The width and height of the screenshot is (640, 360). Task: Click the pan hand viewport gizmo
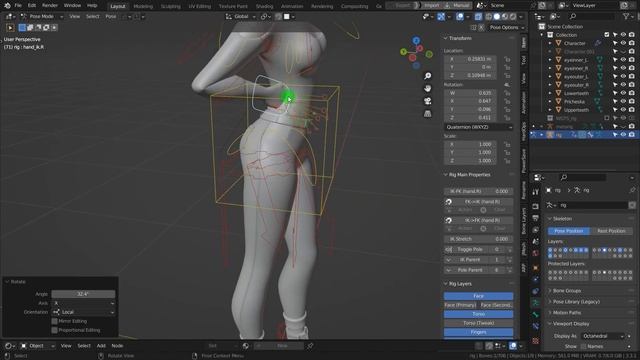(x=427, y=89)
